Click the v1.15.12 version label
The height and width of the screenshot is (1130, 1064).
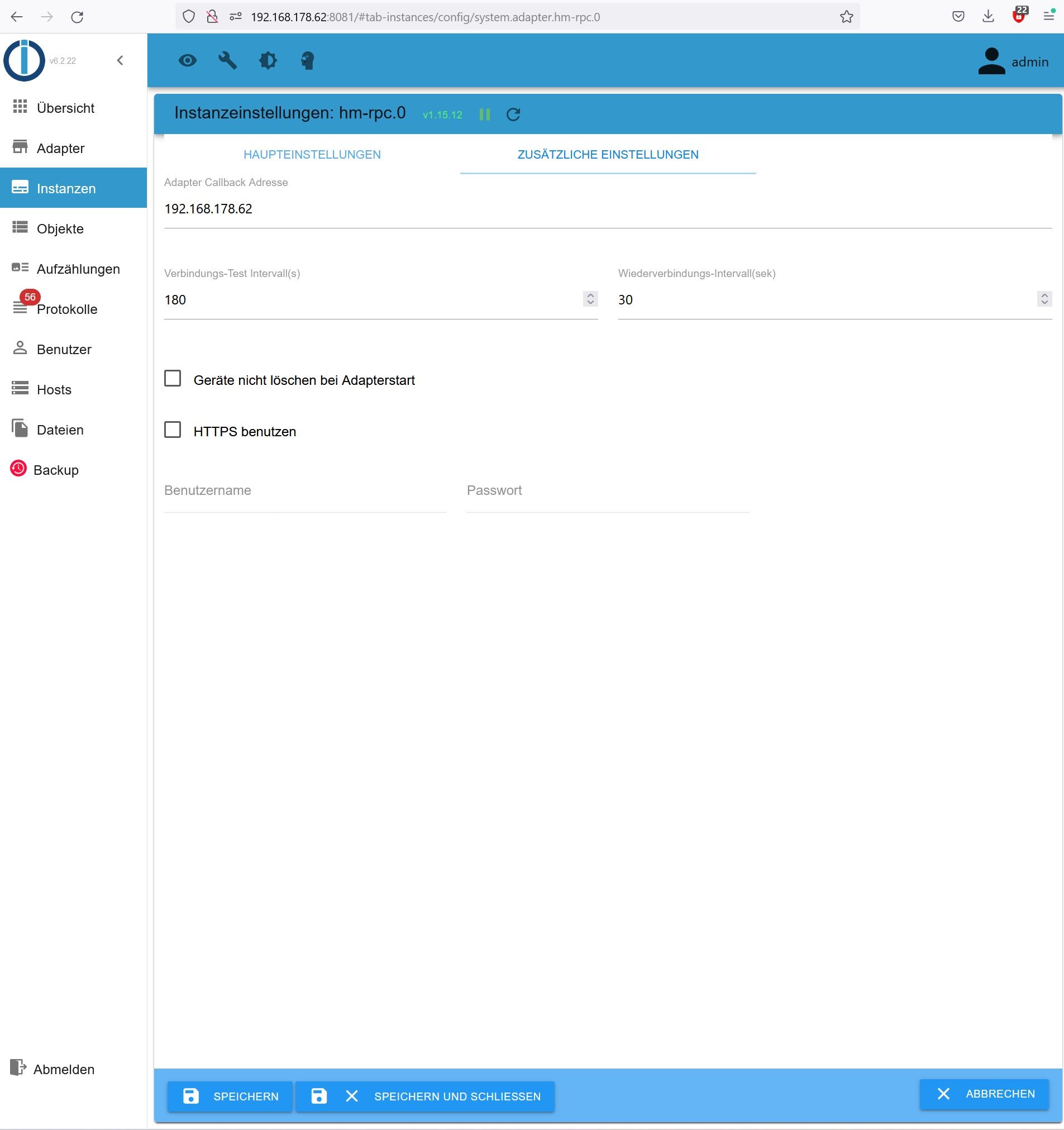click(443, 115)
